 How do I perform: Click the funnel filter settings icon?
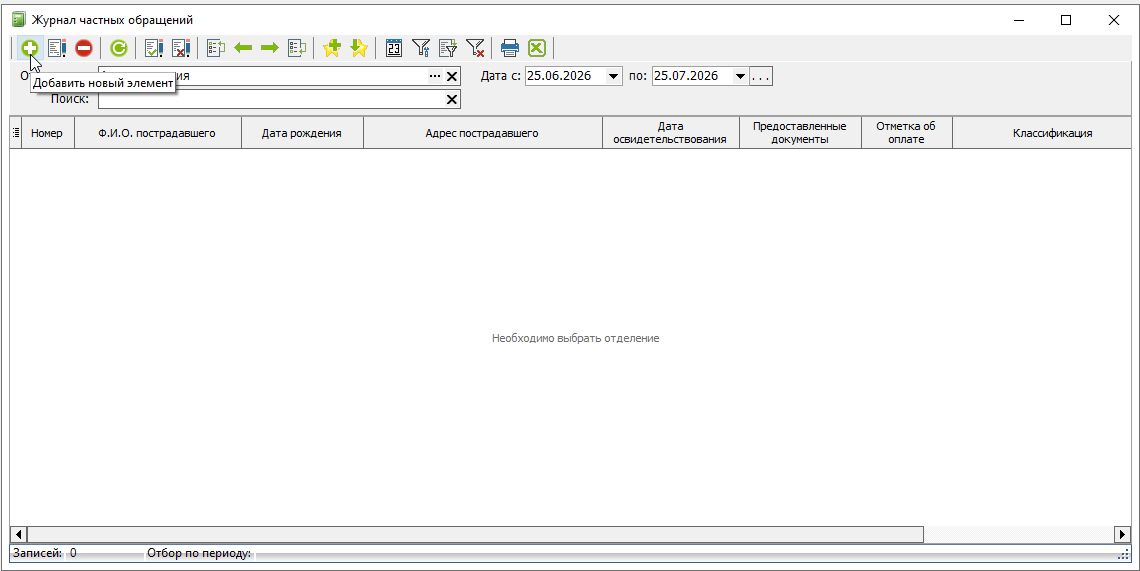pyautogui.click(x=420, y=49)
